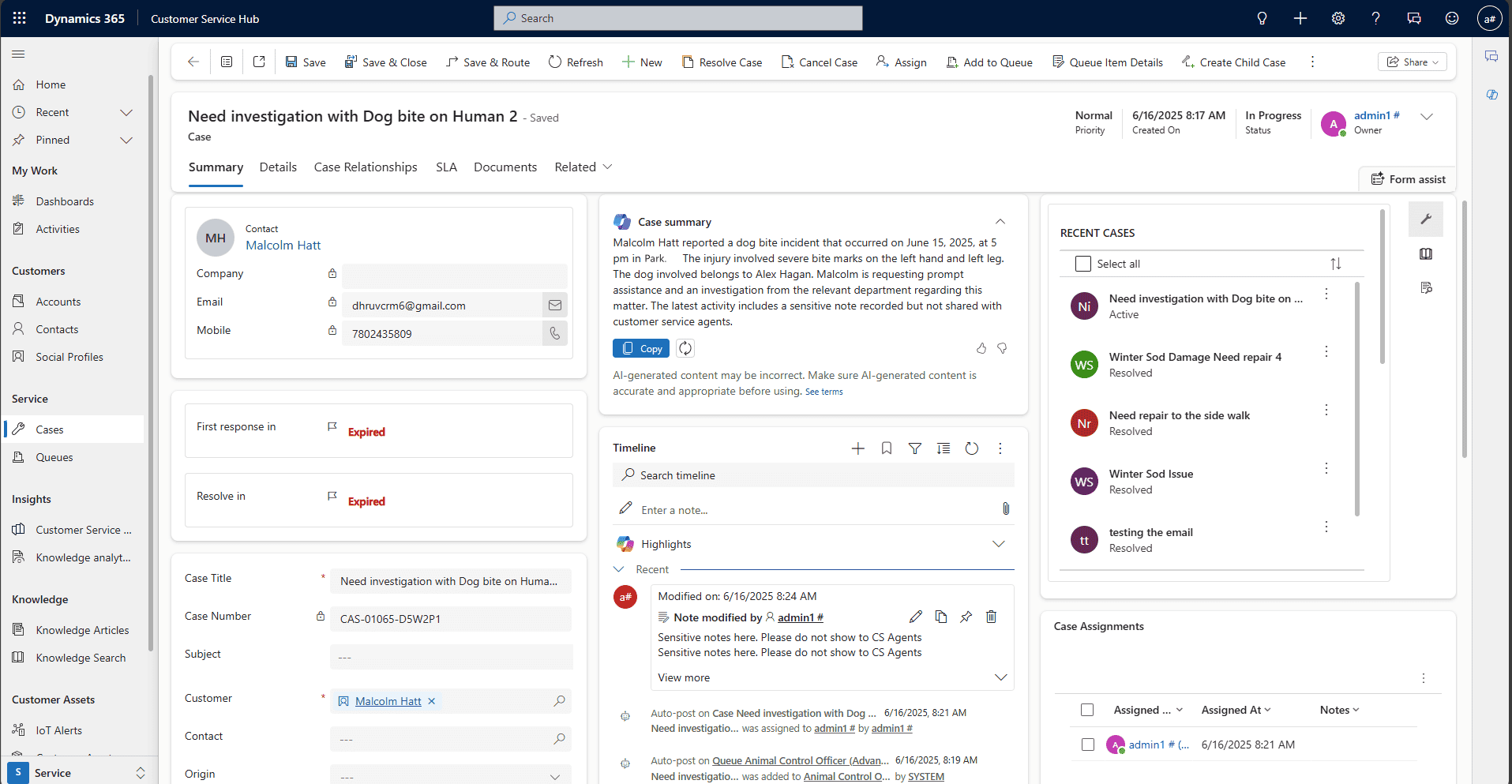Click the Search timeline field
Image resolution: width=1512 pixels, height=784 pixels.
pyautogui.click(x=813, y=475)
